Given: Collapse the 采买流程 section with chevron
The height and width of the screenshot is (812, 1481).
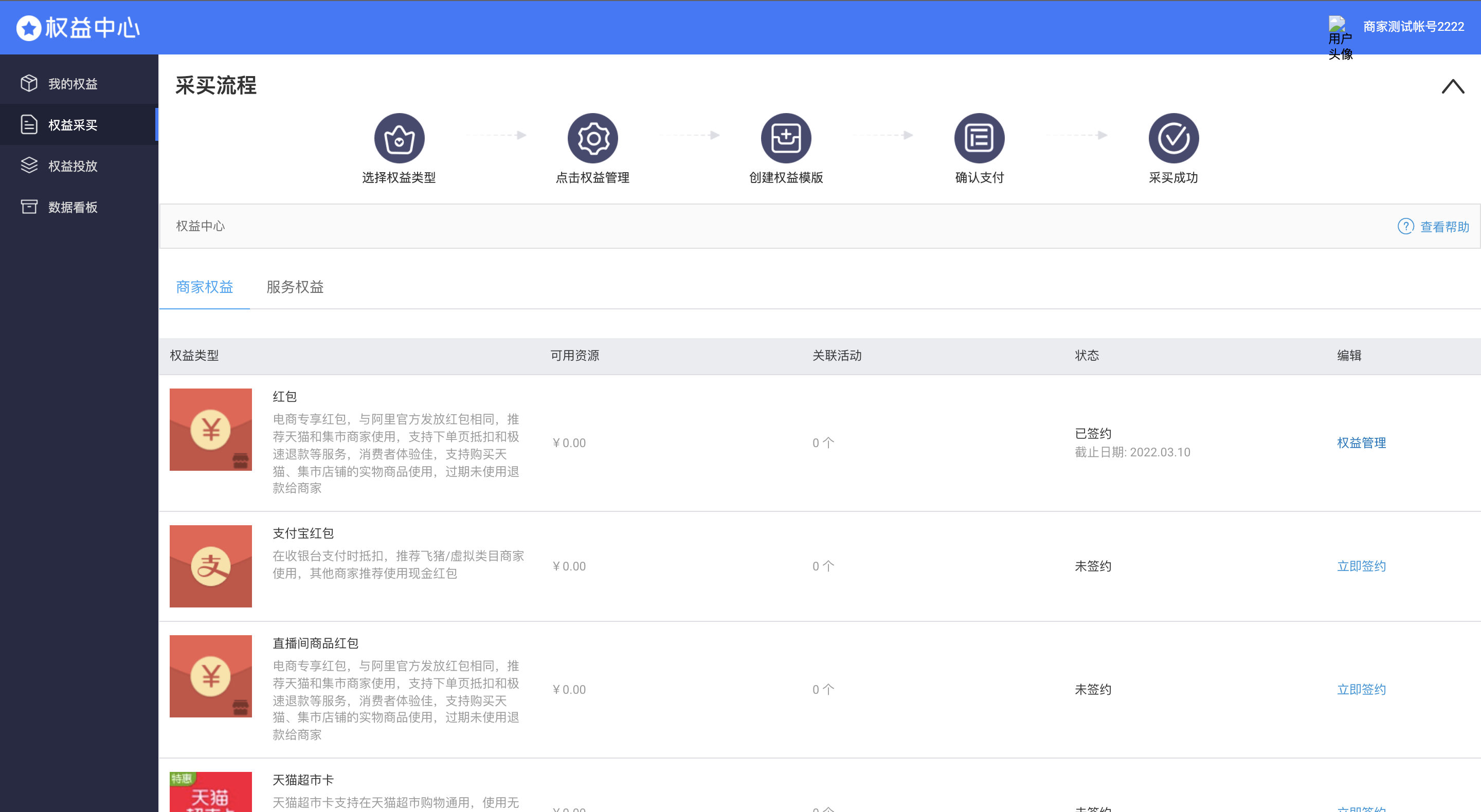Looking at the screenshot, I should [1452, 86].
